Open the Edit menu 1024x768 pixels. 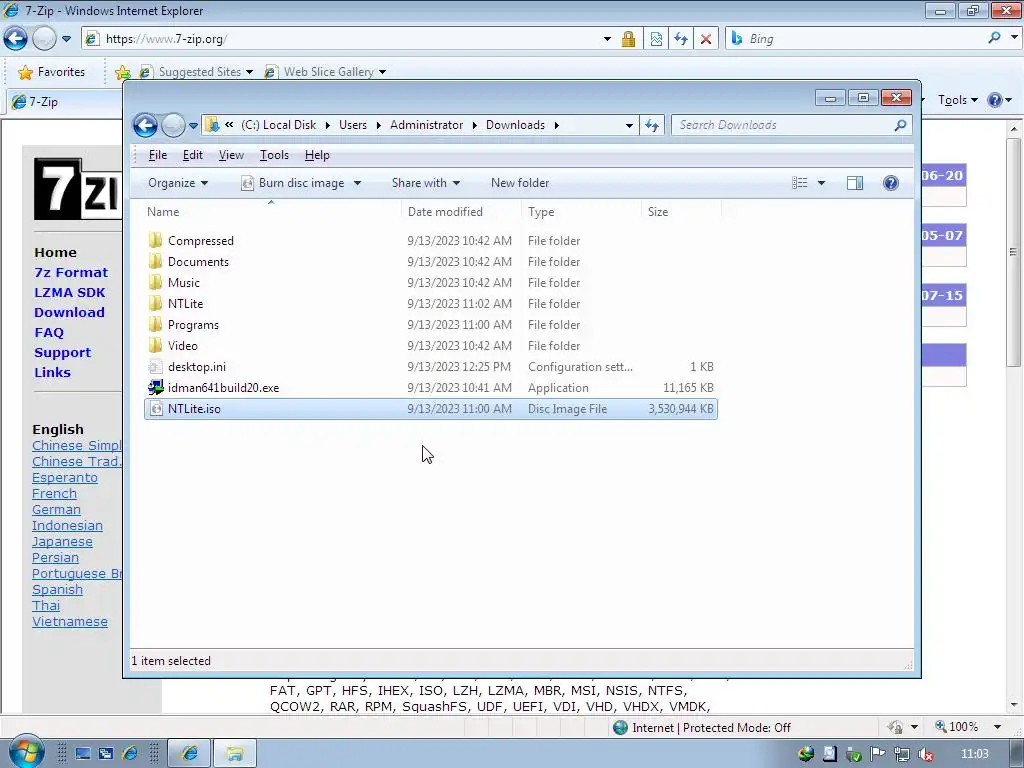click(192, 155)
